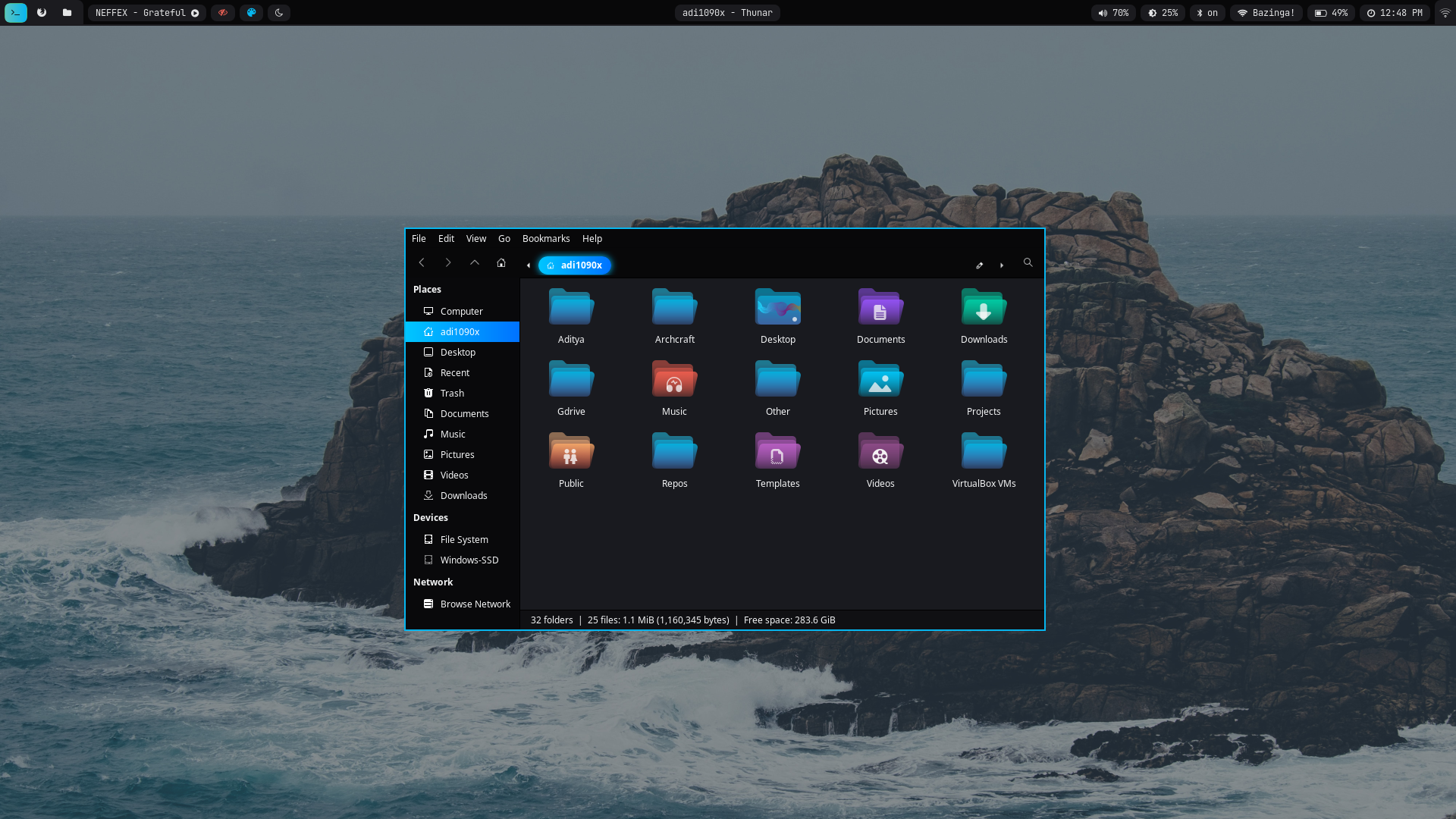
Task: Select Desktop in the sidebar
Action: coord(463,353)
